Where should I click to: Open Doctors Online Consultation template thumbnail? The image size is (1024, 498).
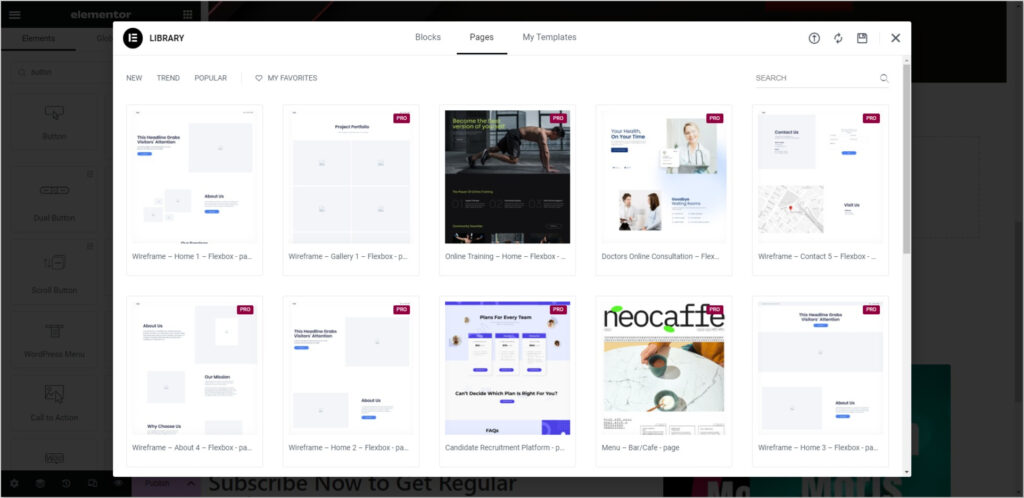[664, 177]
